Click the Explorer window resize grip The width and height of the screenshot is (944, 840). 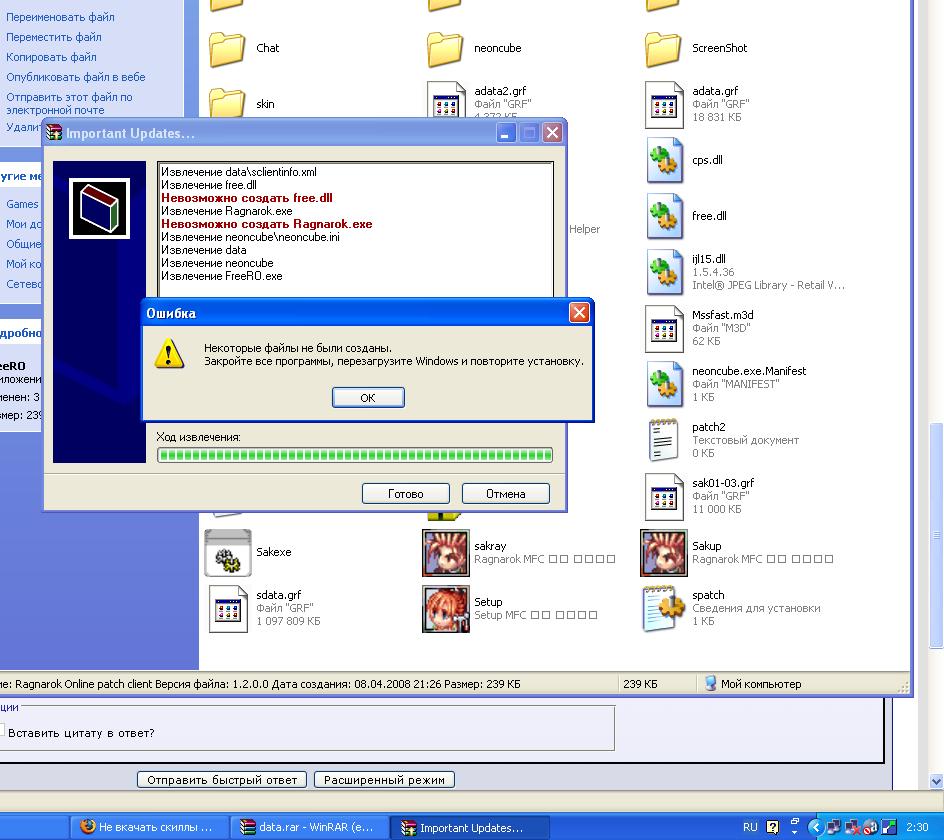coord(903,687)
